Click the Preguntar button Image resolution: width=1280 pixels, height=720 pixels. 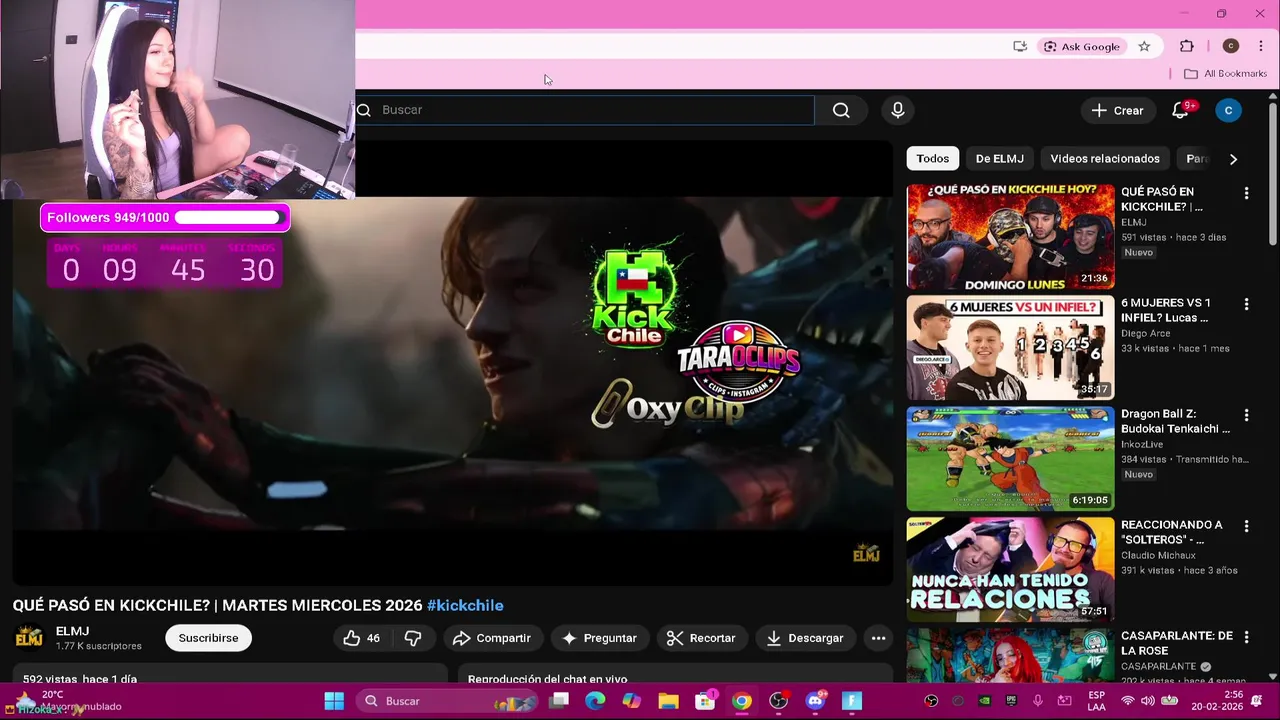pos(599,638)
